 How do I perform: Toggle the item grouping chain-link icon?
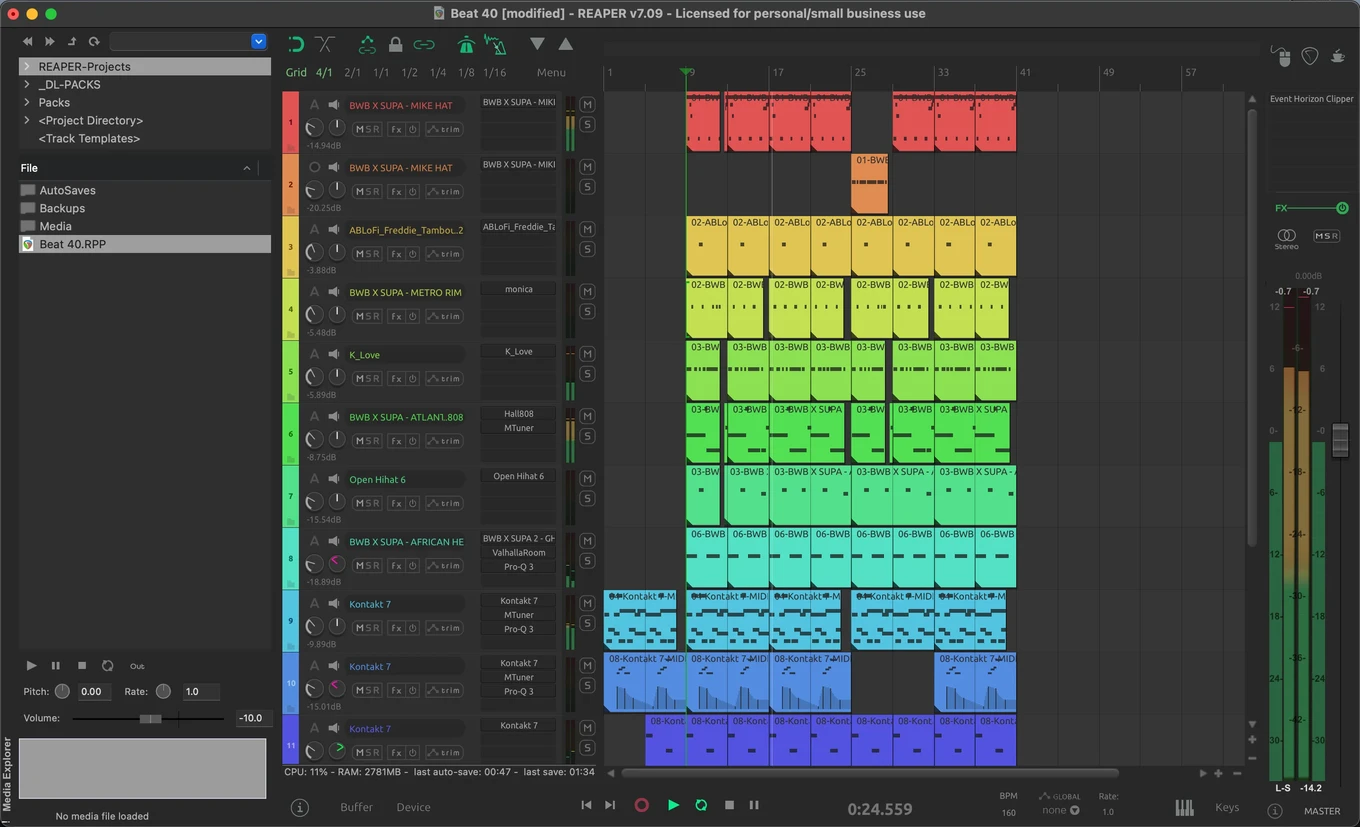tap(424, 44)
